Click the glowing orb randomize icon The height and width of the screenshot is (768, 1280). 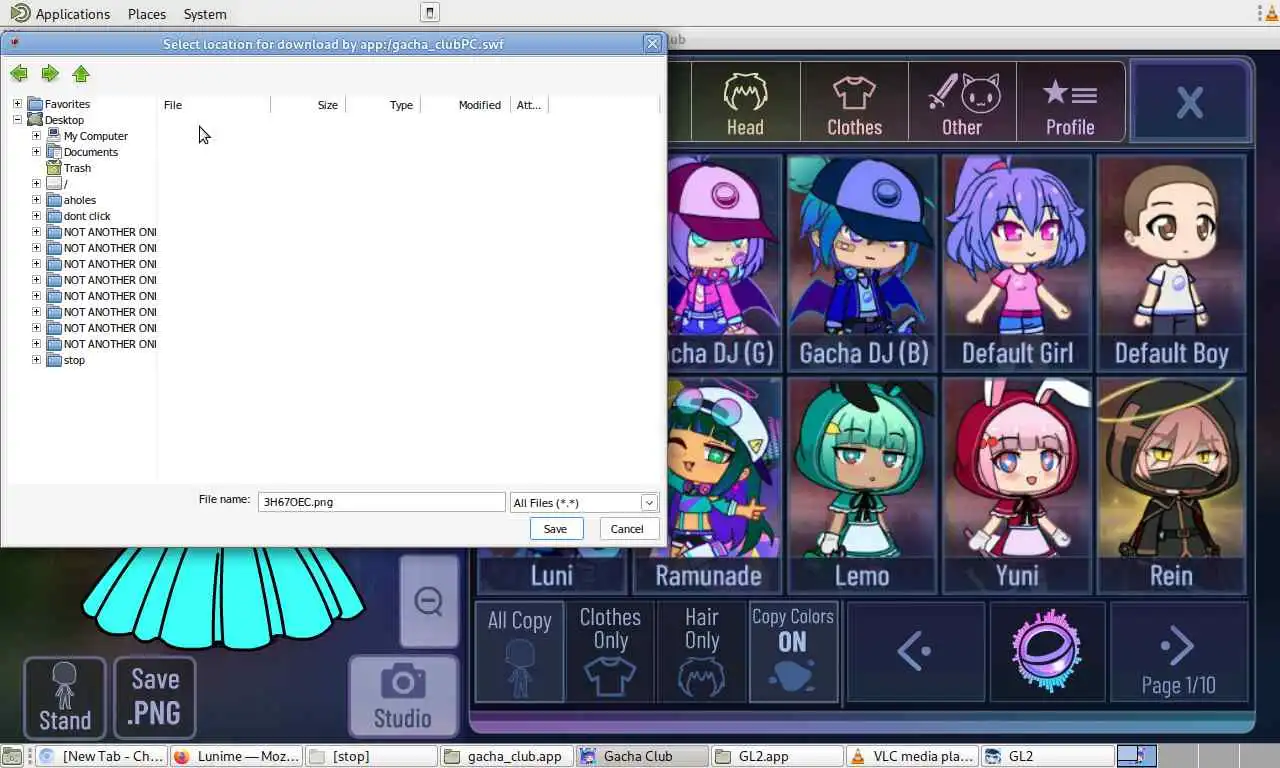click(x=1047, y=651)
